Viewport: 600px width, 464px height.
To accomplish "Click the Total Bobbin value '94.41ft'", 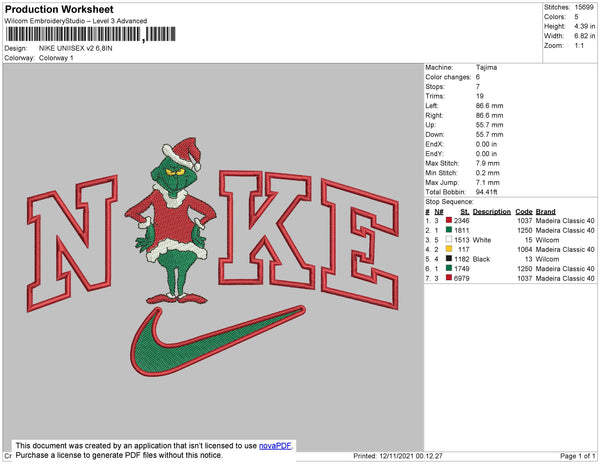I will (486, 192).
